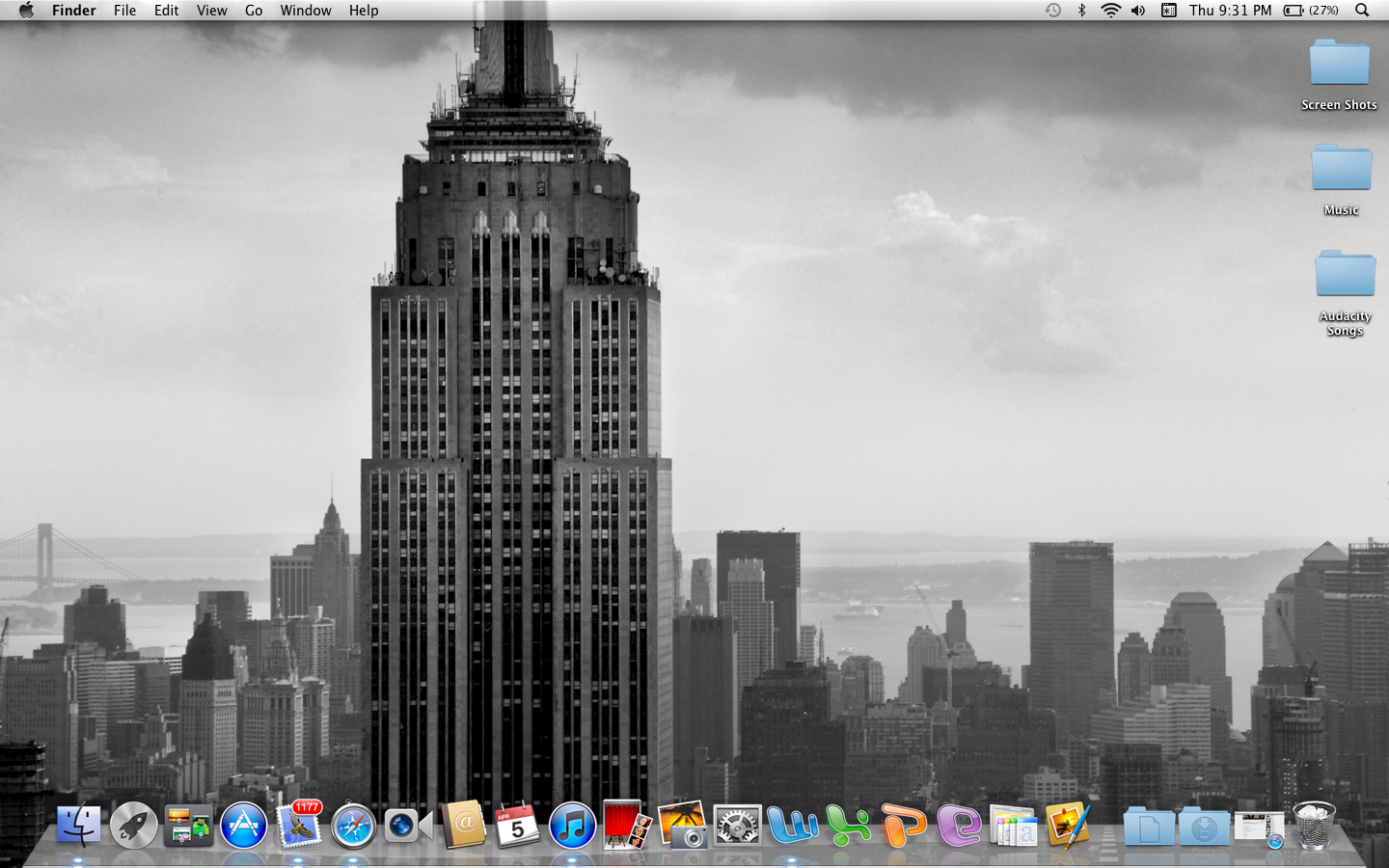Open Launchpad rocket icon

tap(133, 826)
